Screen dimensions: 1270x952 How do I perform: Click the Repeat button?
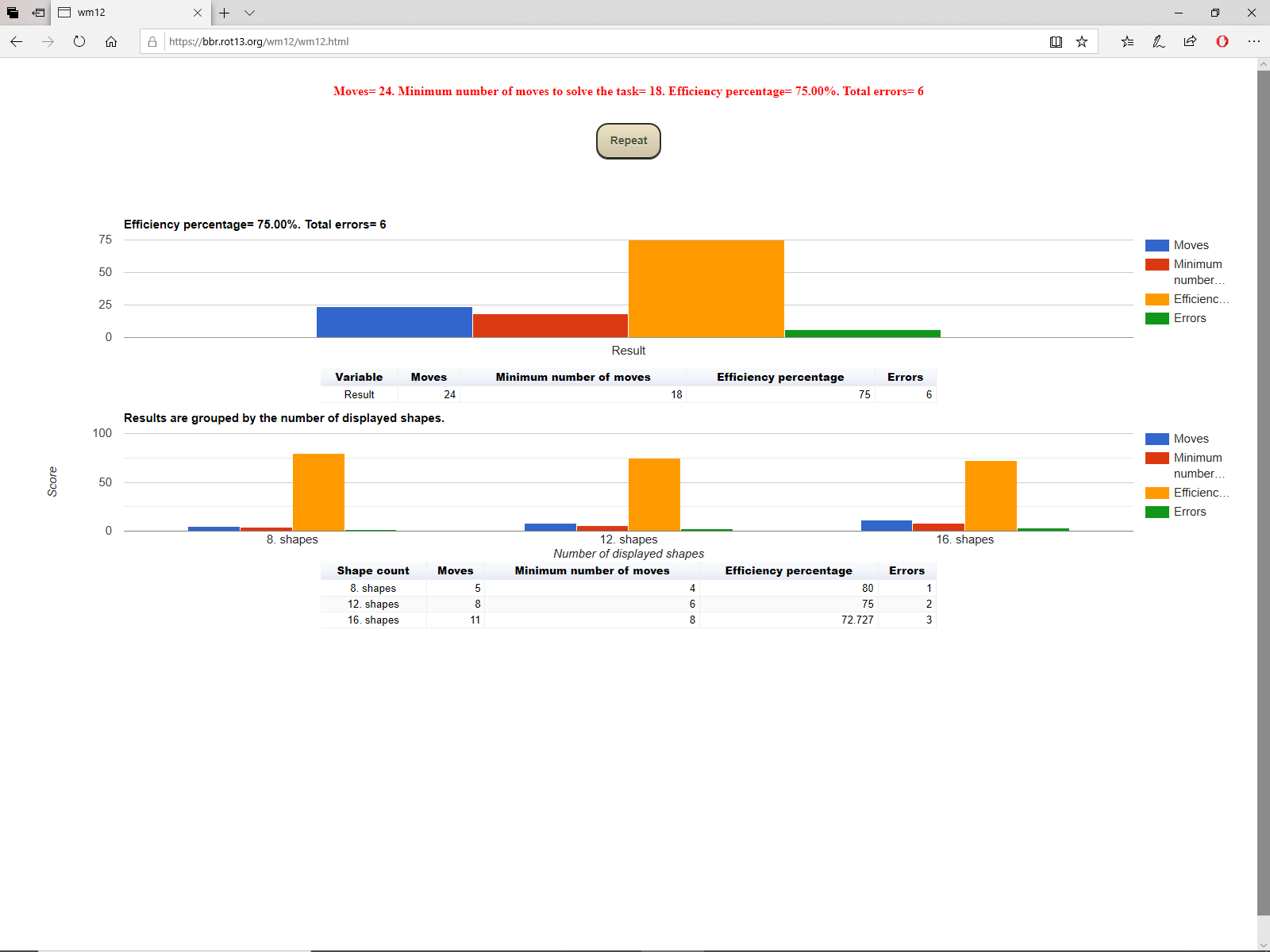point(628,141)
